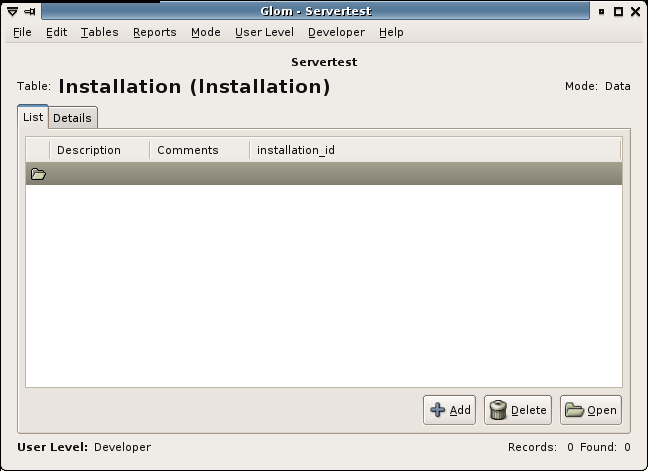Click the Installation (Installation) table title
The width and height of the screenshot is (648, 471).
click(194, 87)
